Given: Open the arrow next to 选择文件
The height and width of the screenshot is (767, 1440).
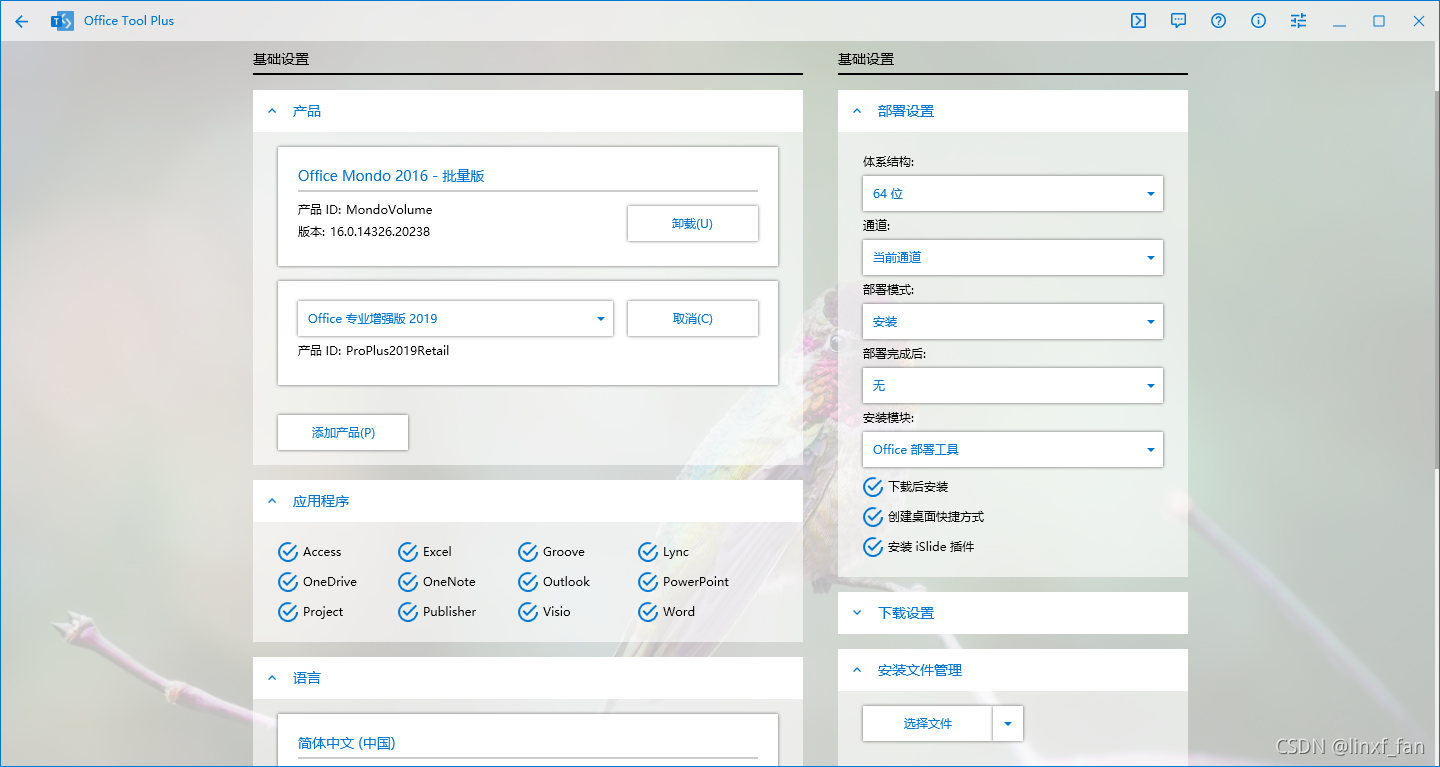Looking at the screenshot, I should pos(1008,724).
